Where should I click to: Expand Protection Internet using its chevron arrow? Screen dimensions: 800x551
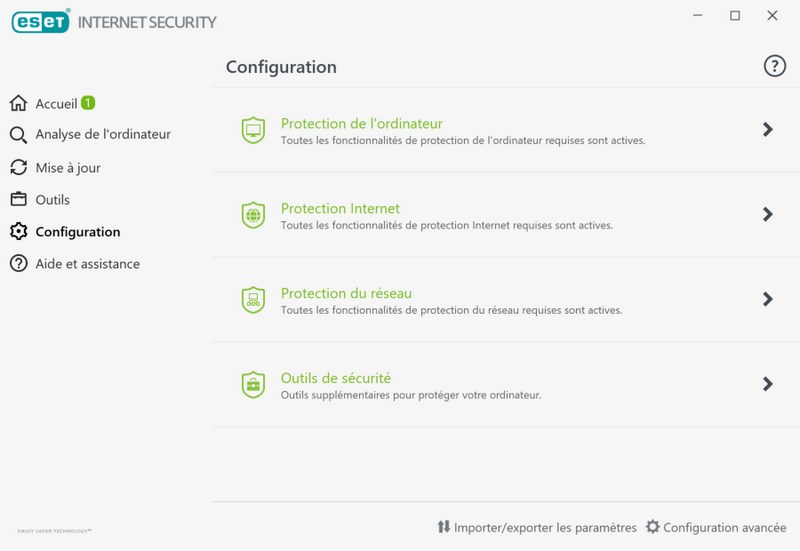point(767,214)
